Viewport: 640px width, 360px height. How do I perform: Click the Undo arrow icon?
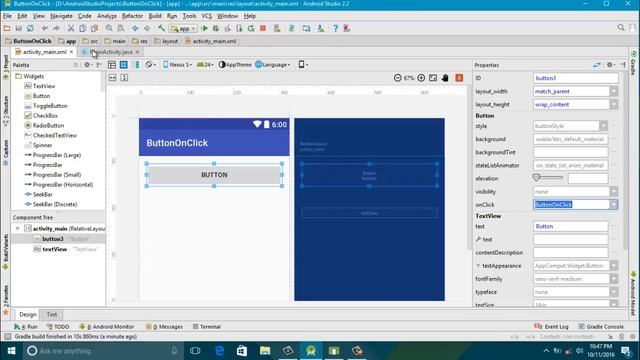tap(45, 28)
